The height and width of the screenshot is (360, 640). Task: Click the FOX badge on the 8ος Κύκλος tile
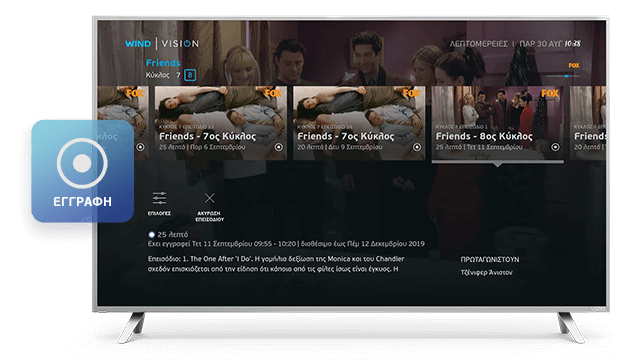[x=550, y=93]
